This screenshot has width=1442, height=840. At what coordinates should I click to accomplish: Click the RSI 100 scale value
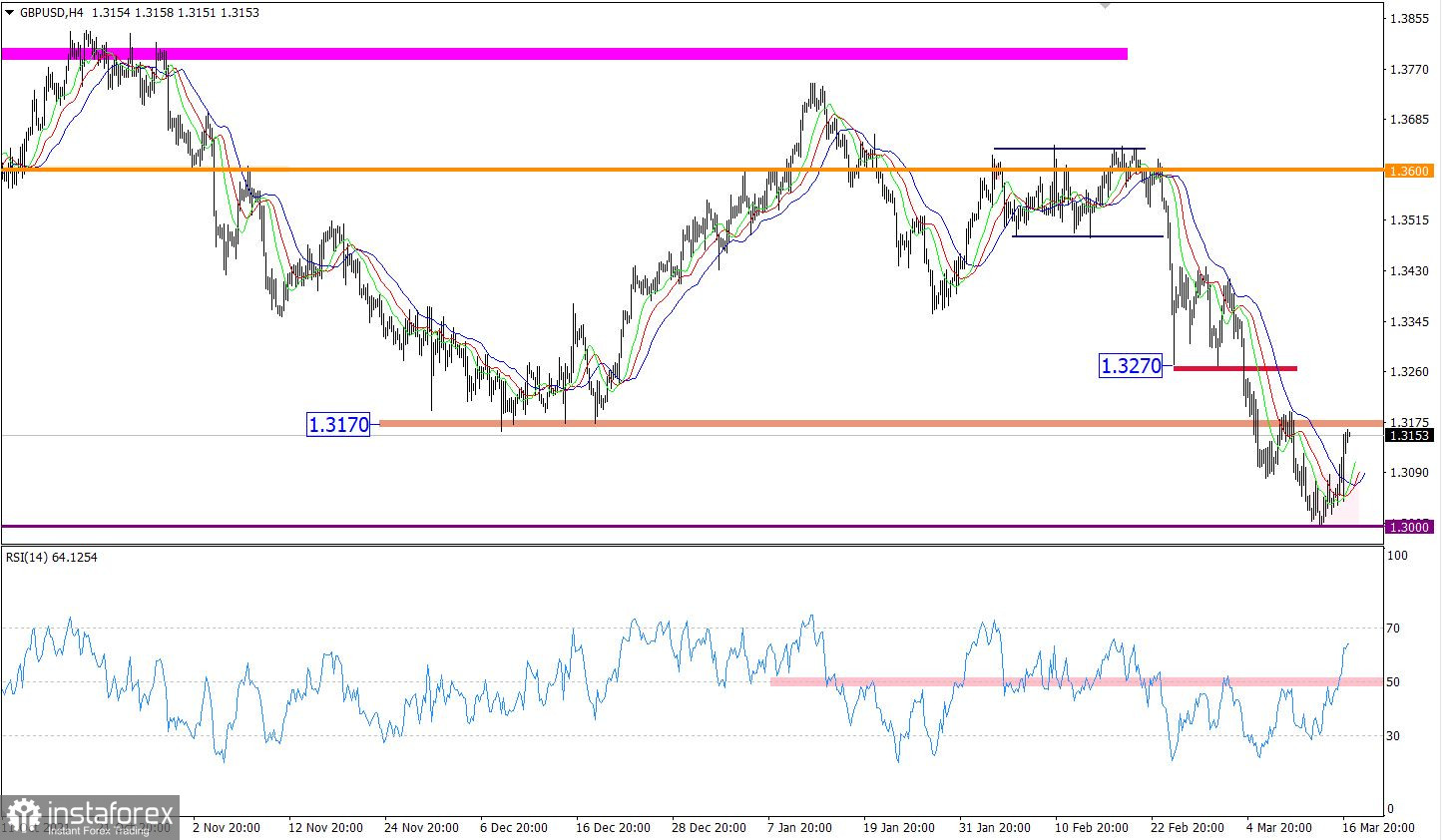(1397, 556)
